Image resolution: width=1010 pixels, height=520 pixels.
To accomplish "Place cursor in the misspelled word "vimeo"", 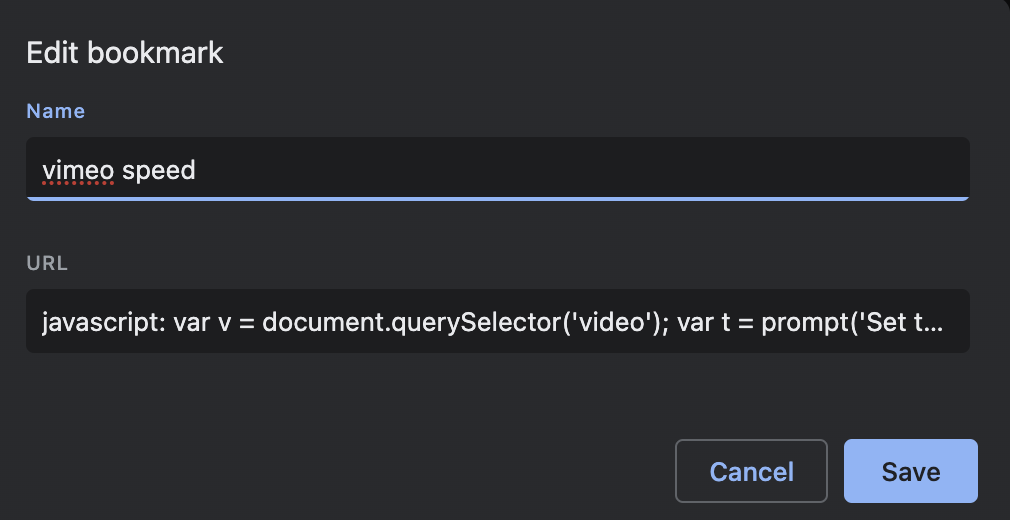I will (x=78, y=171).
